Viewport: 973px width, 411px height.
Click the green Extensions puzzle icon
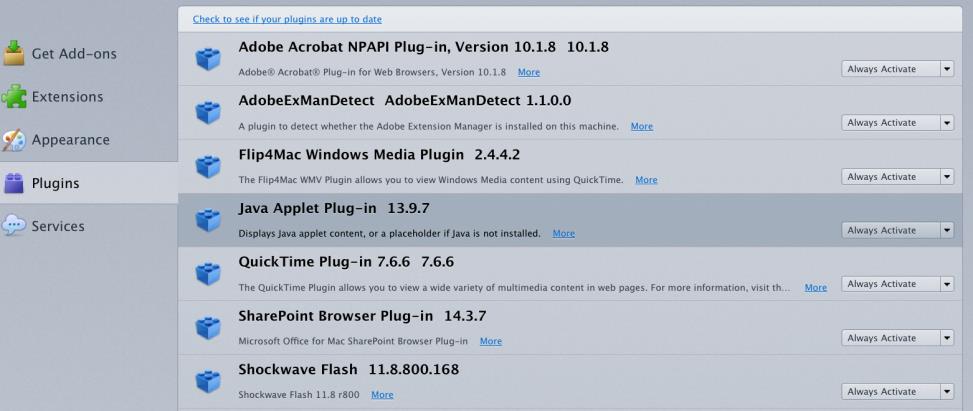[14, 96]
